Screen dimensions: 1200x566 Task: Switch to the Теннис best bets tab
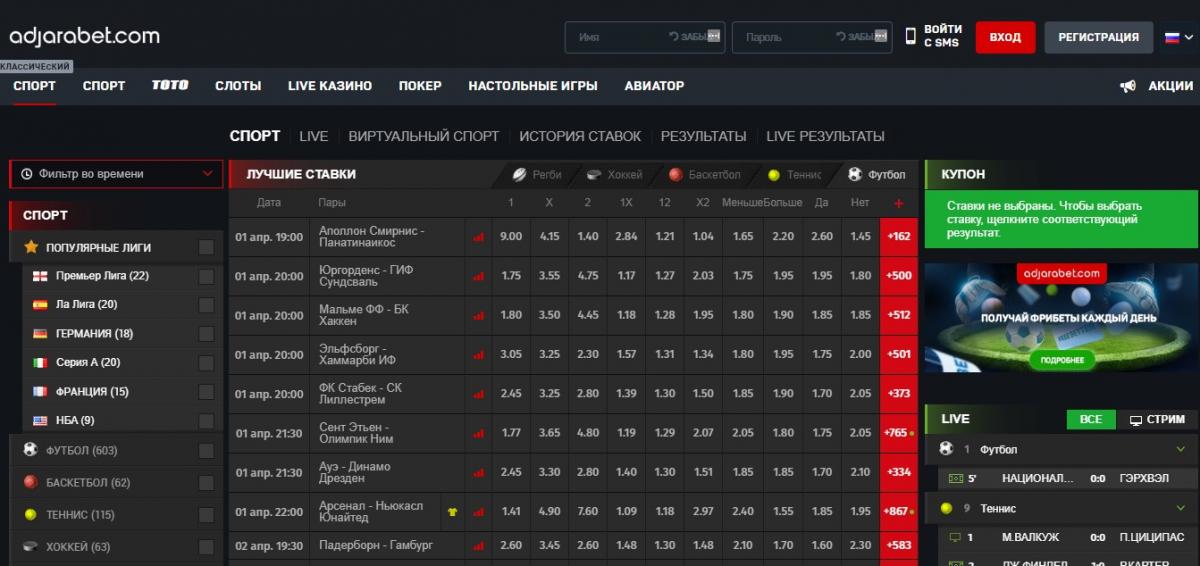click(x=794, y=174)
